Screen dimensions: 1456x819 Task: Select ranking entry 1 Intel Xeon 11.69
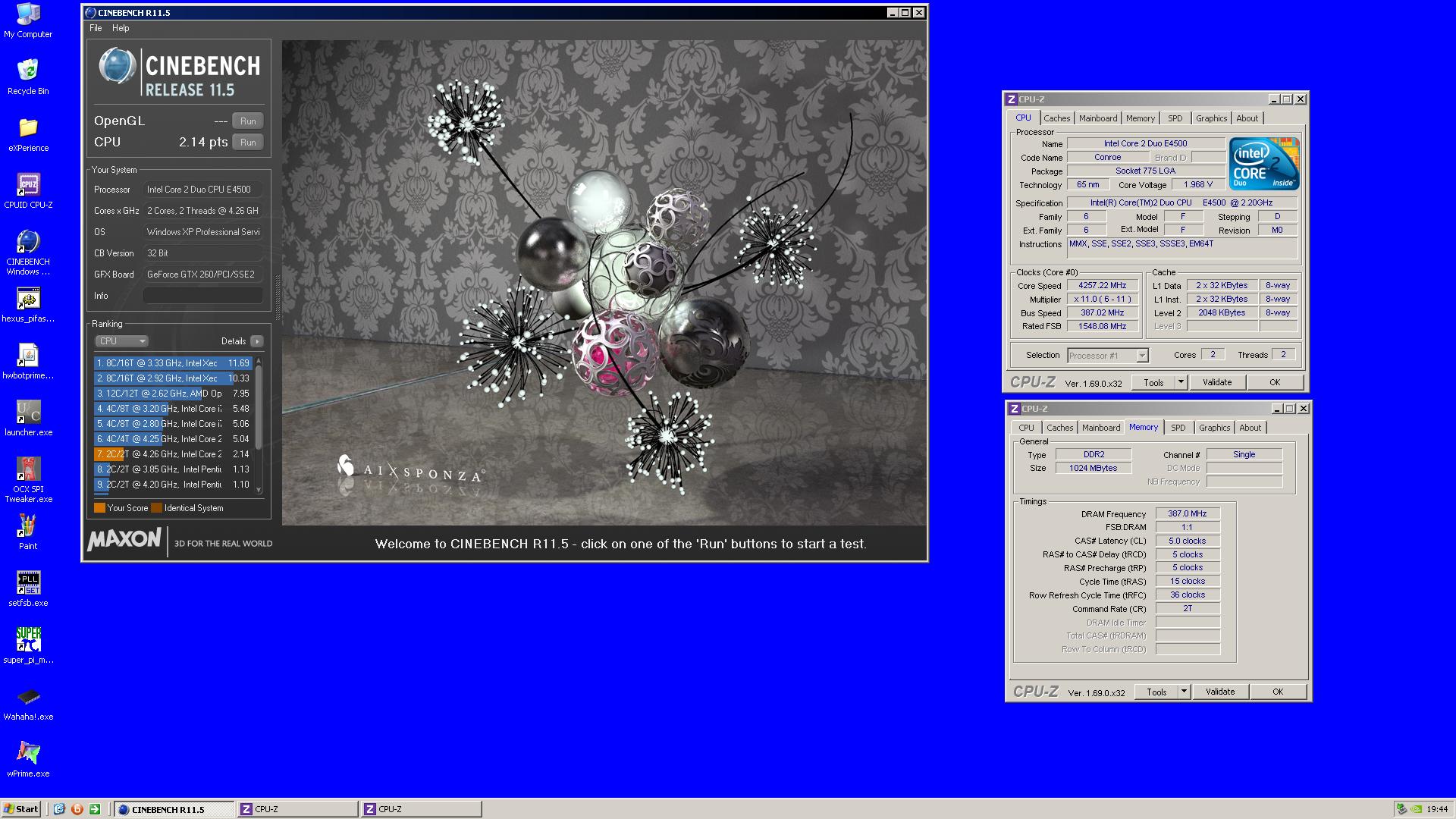click(x=173, y=363)
